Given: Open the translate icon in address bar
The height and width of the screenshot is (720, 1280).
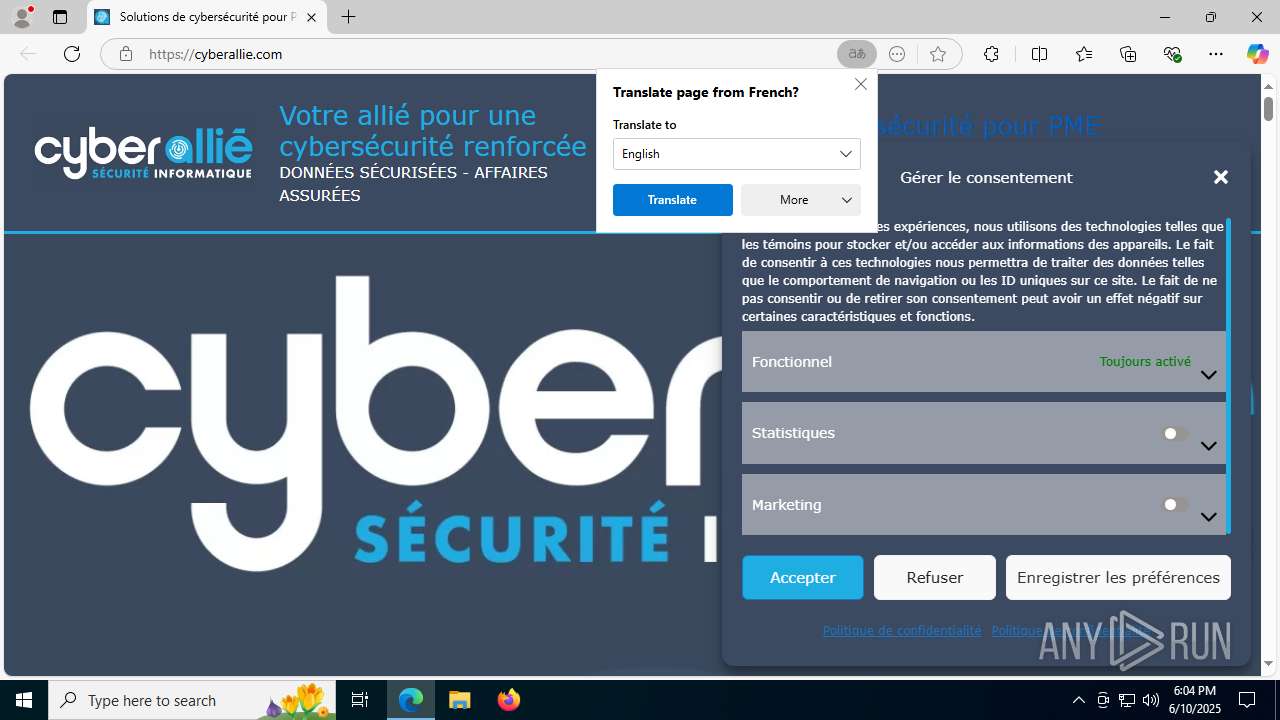Looking at the screenshot, I should pyautogui.click(x=857, y=54).
